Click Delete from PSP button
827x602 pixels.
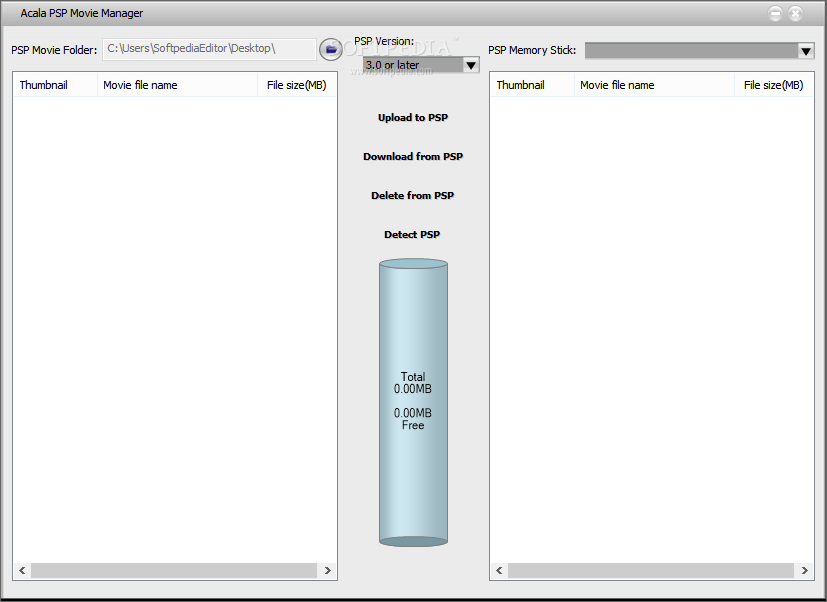(x=412, y=196)
